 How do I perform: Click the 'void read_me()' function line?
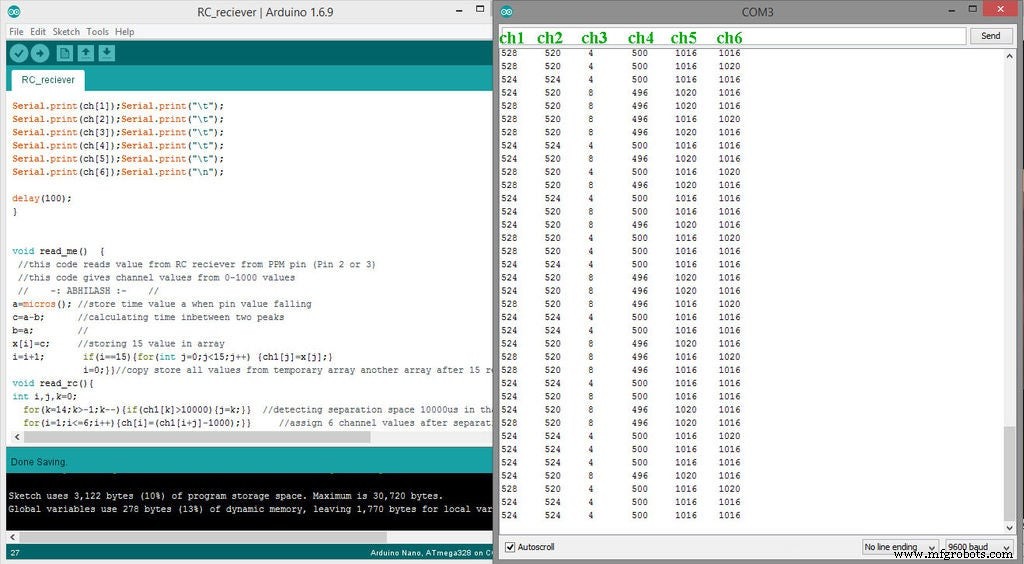coord(58,251)
